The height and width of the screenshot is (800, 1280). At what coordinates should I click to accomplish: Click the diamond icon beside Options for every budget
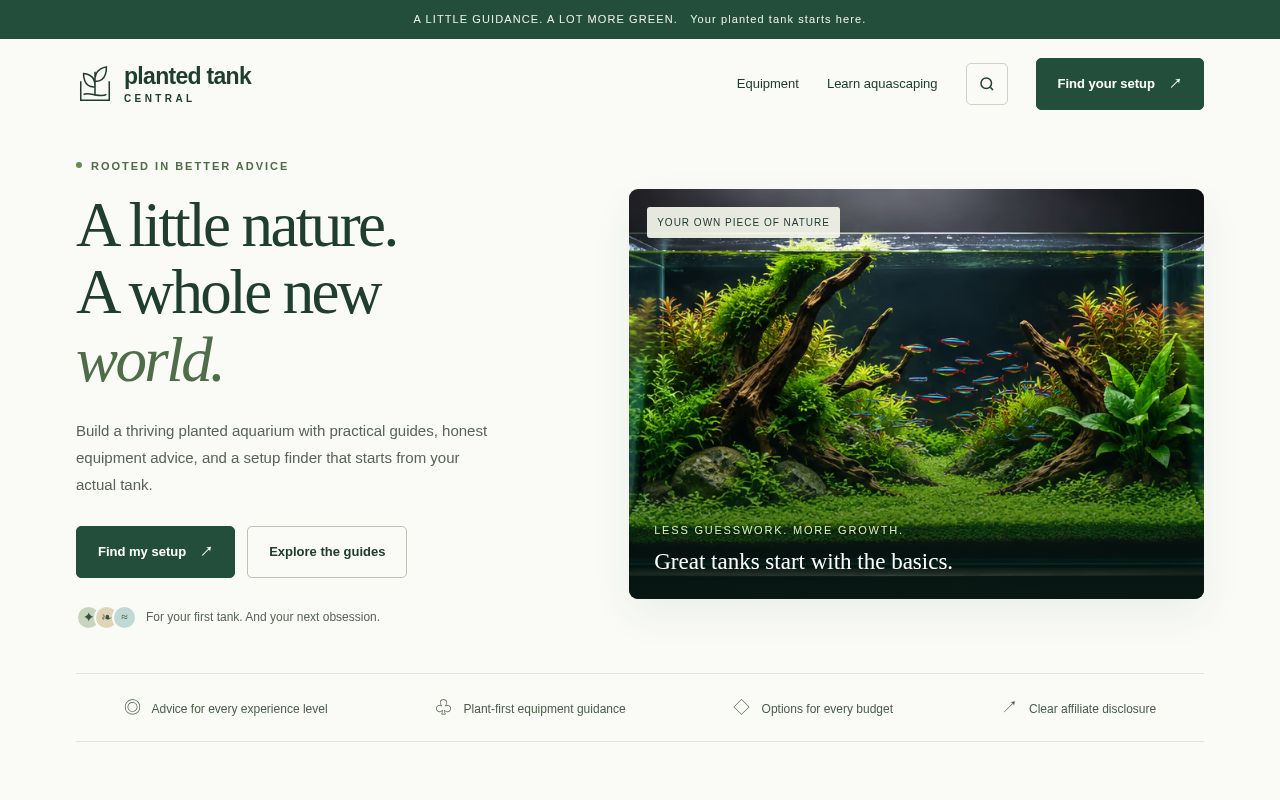pyautogui.click(x=742, y=707)
